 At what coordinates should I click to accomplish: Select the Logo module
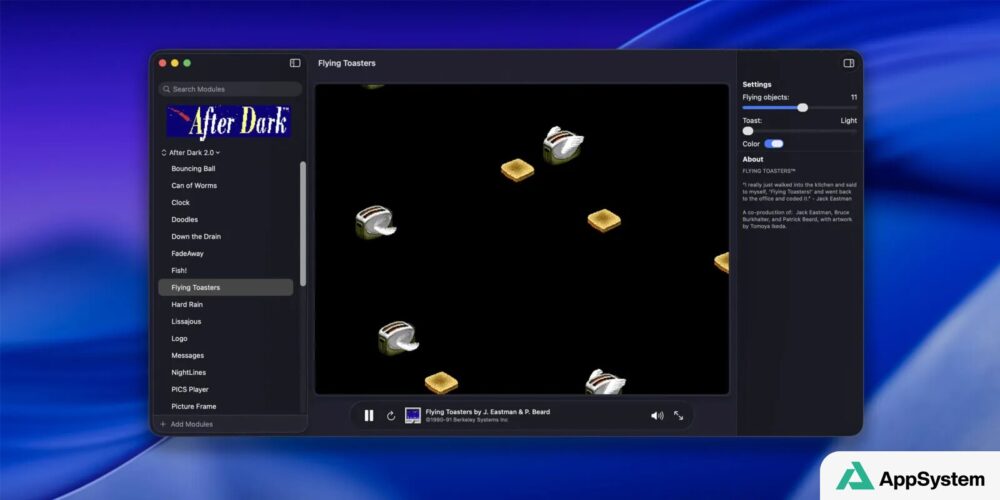[226, 339]
